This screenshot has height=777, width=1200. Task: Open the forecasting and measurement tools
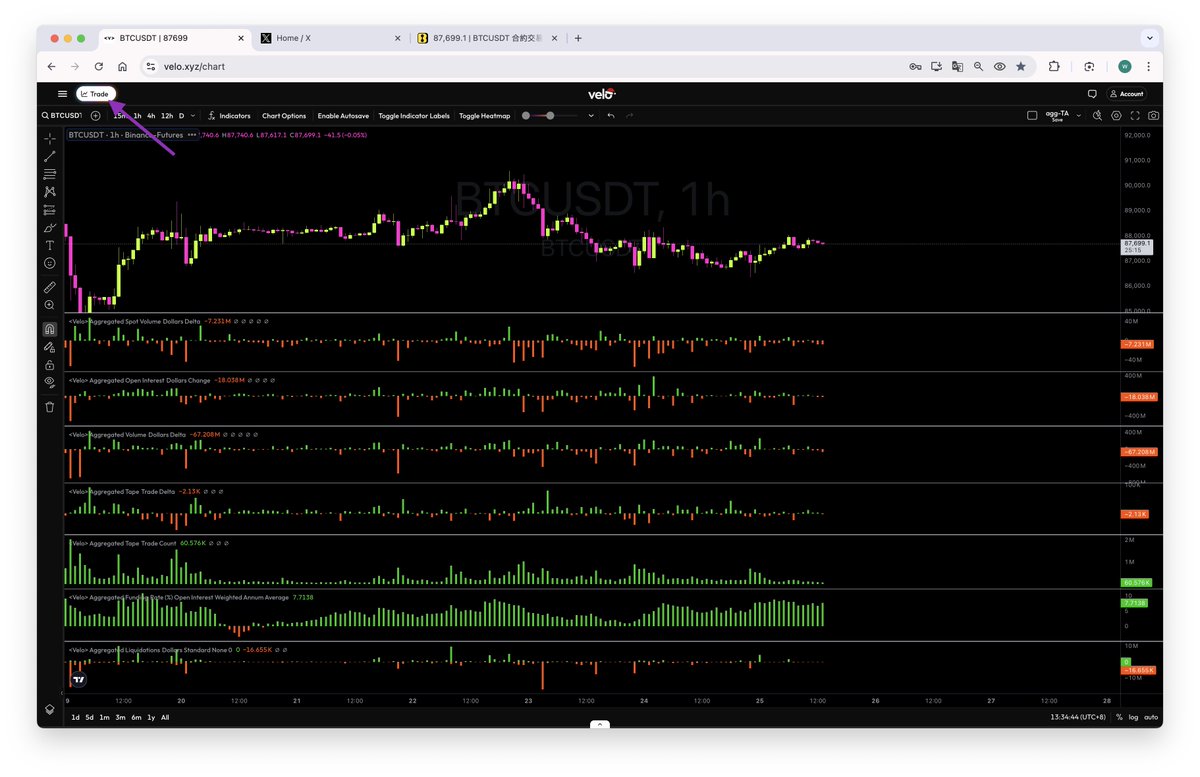(50, 210)
